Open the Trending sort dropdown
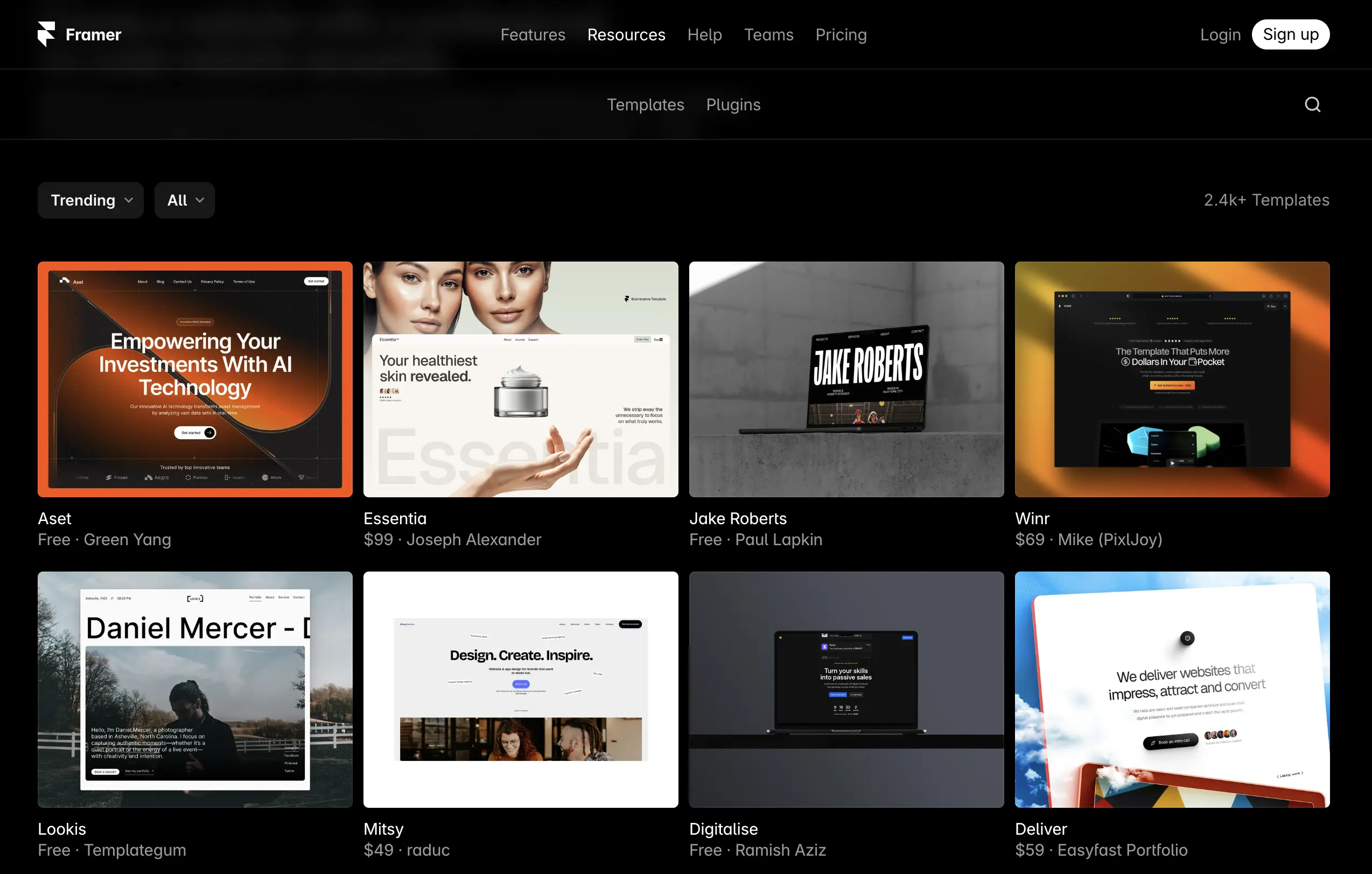The width and height of the screenshot is (1372, 874). pos(90,200)
